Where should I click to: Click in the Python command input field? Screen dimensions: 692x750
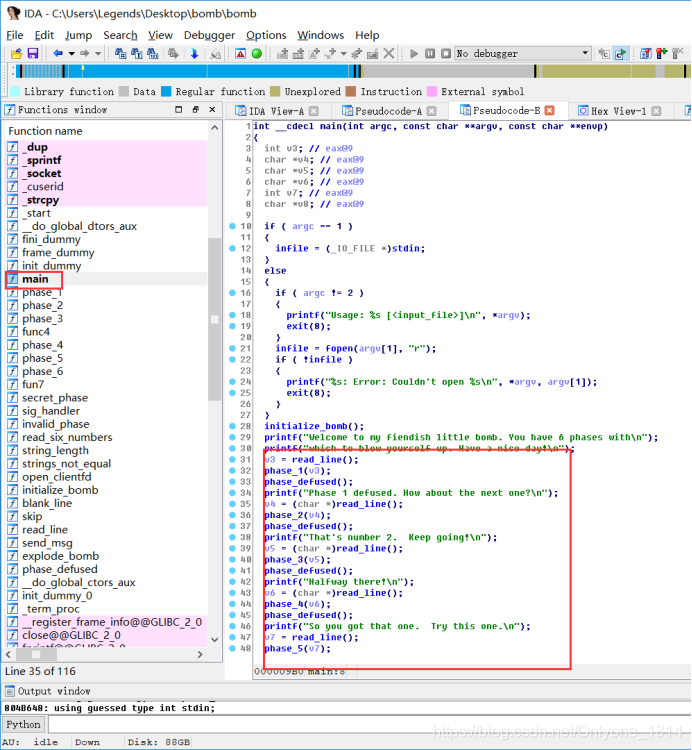click(368, 724)
